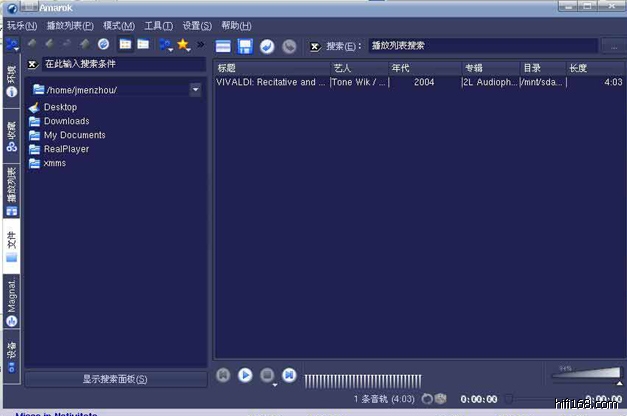The width and height of the screenshot is (627, 416).
Task: Clear the file browser filter X icon
Action: (32, 64)
